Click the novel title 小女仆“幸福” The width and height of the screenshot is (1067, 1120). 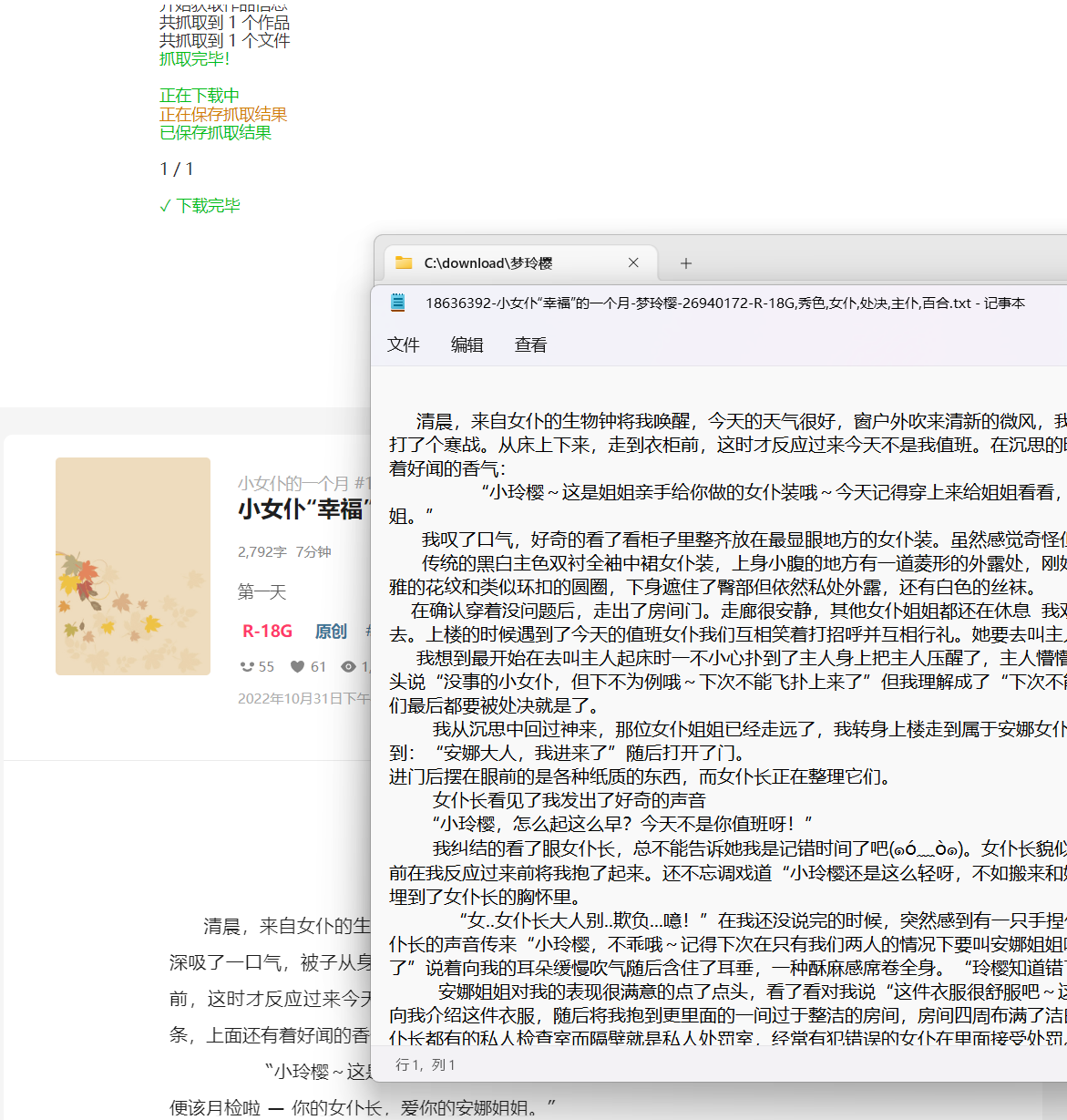[x=304, y=509]
